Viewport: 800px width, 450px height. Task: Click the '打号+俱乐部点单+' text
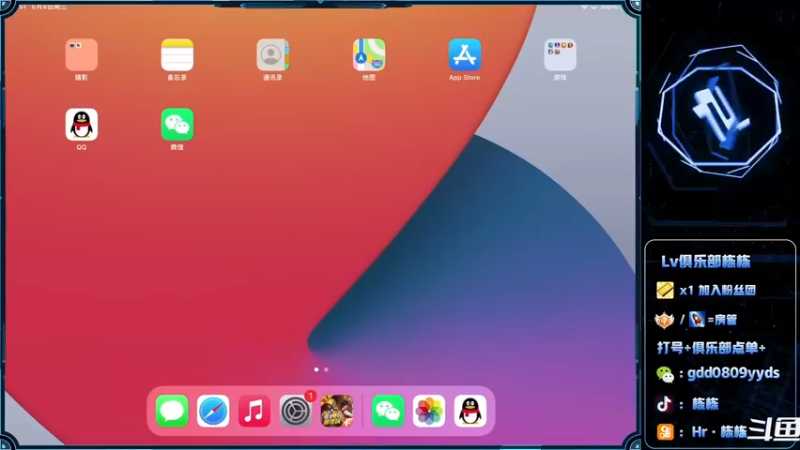pos(711,348)
